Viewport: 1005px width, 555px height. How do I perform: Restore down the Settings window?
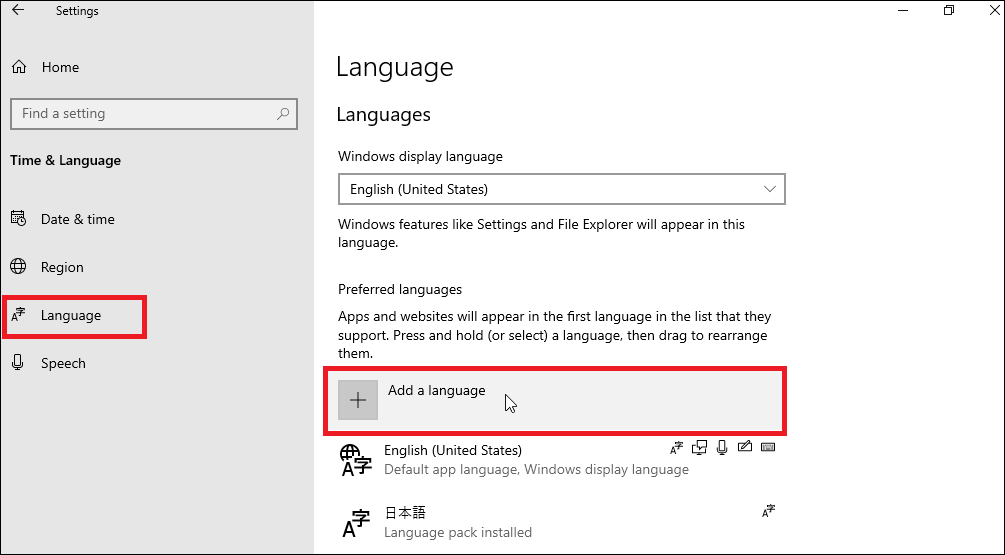click(948, 11)
